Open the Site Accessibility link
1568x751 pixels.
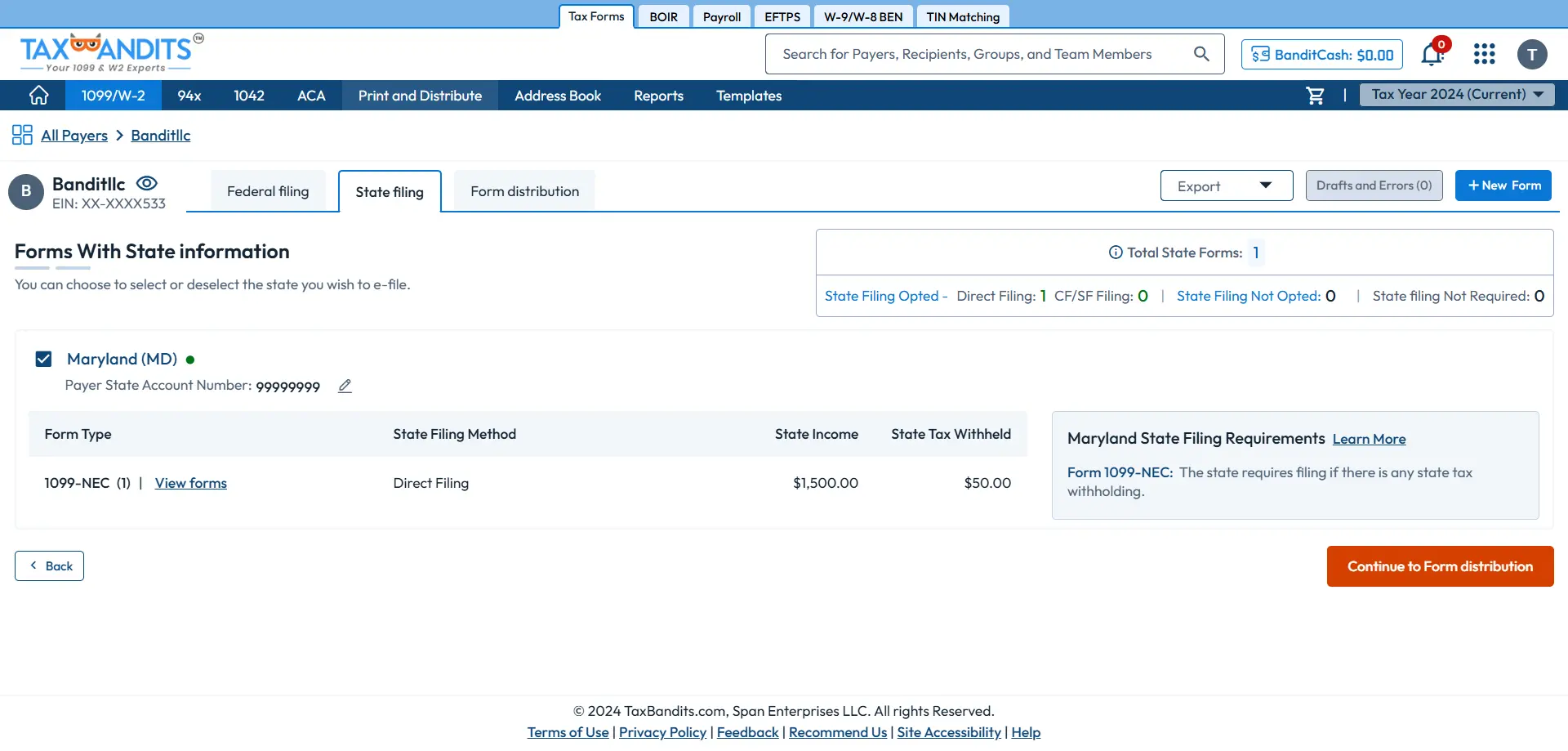click(949, 732)
